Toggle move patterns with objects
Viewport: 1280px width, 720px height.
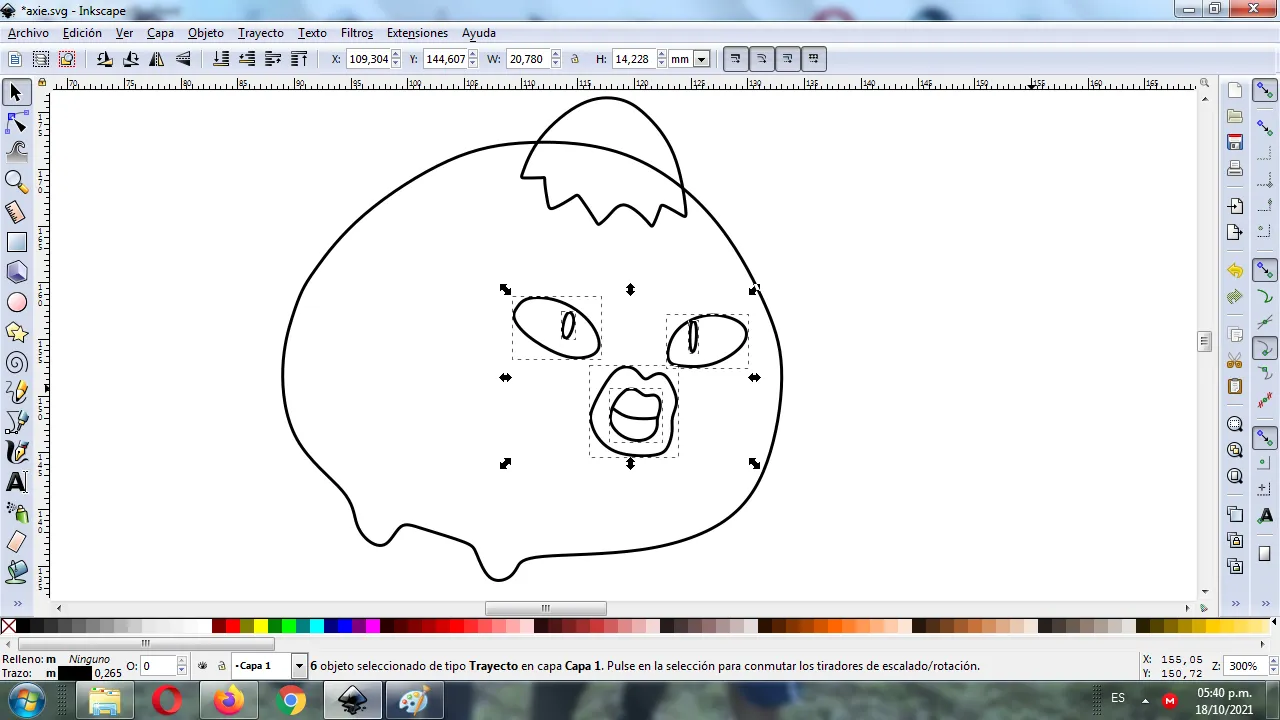(x=813, y=59)
